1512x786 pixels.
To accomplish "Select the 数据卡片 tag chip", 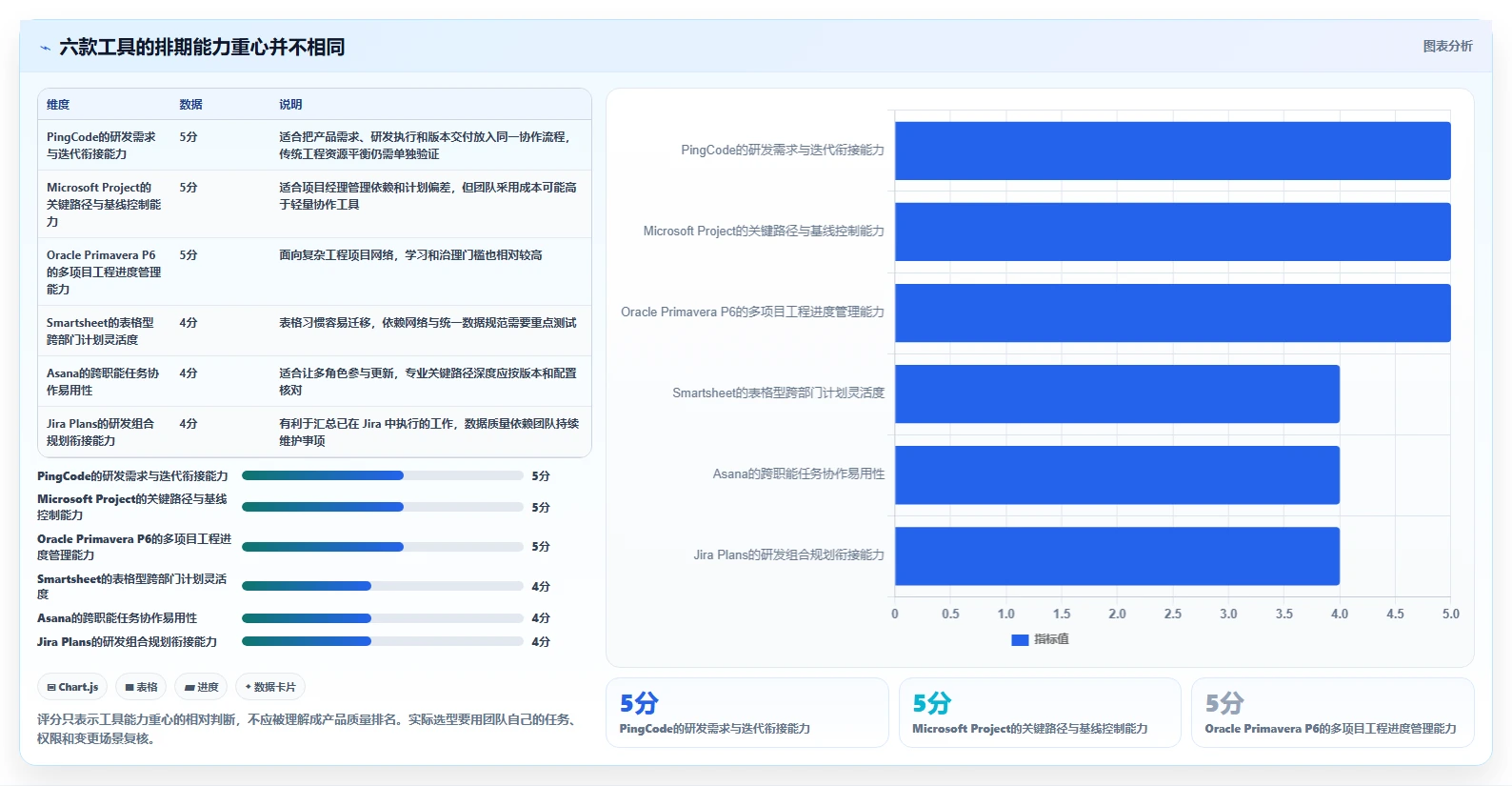I will pos(270,687).
